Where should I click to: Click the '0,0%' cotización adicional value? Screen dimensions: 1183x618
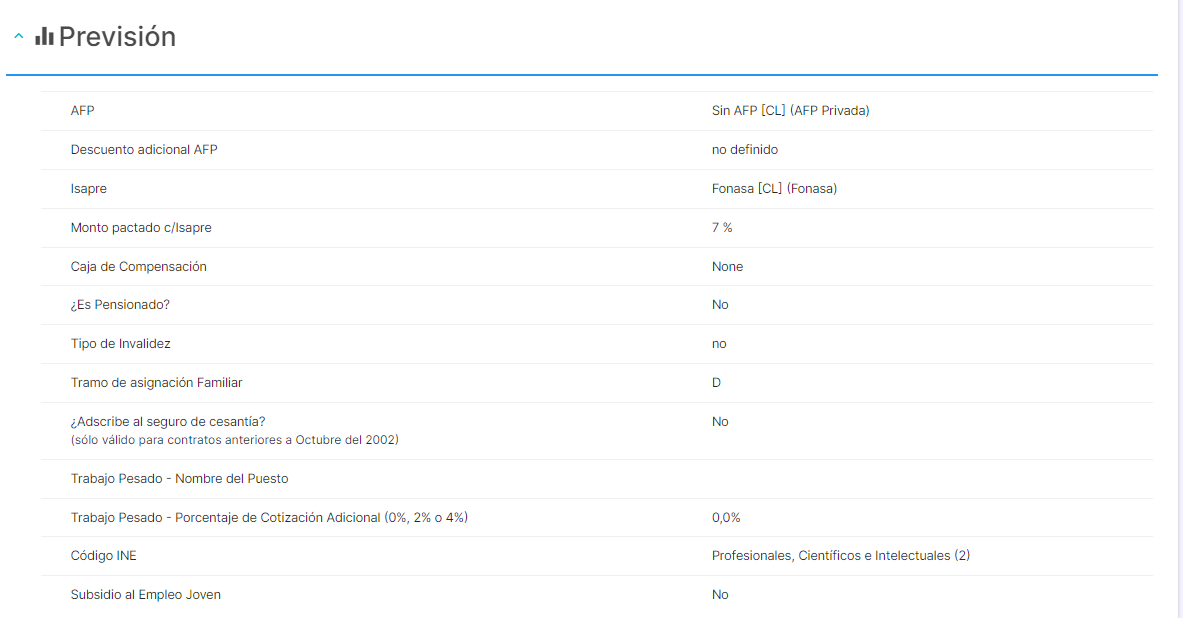[726, 518]
